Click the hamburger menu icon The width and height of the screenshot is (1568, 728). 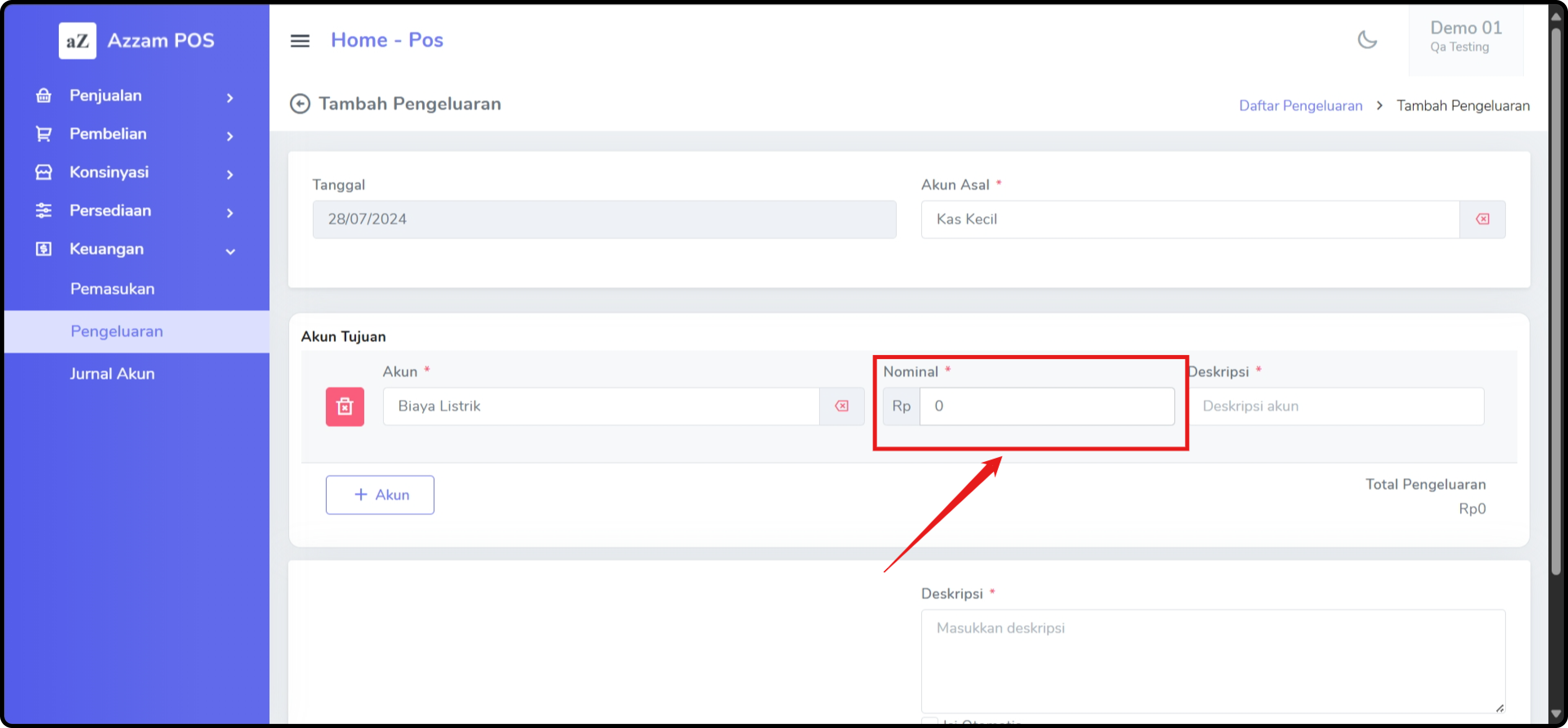click(x=299, y=41)
